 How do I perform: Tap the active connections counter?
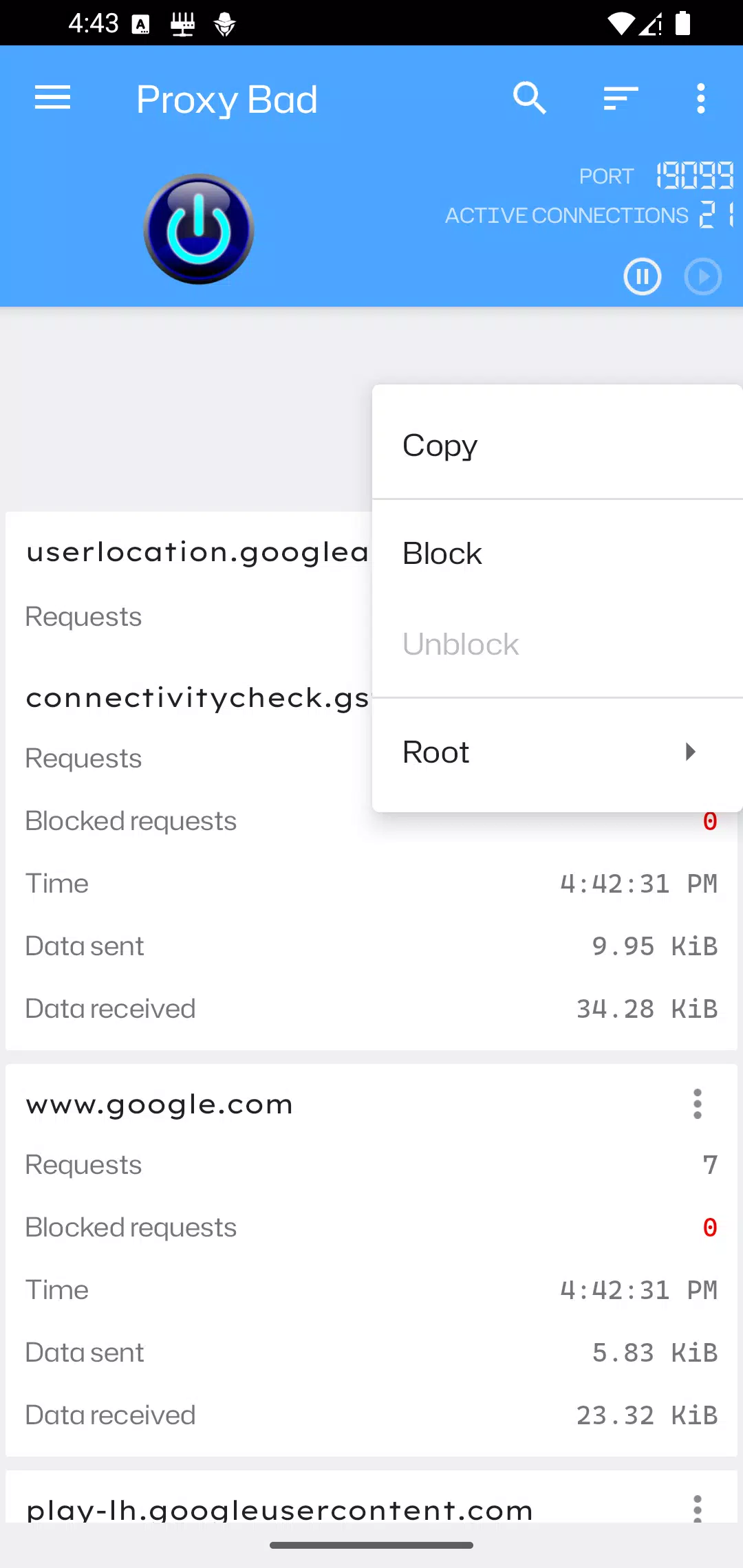tap(717, 215)
